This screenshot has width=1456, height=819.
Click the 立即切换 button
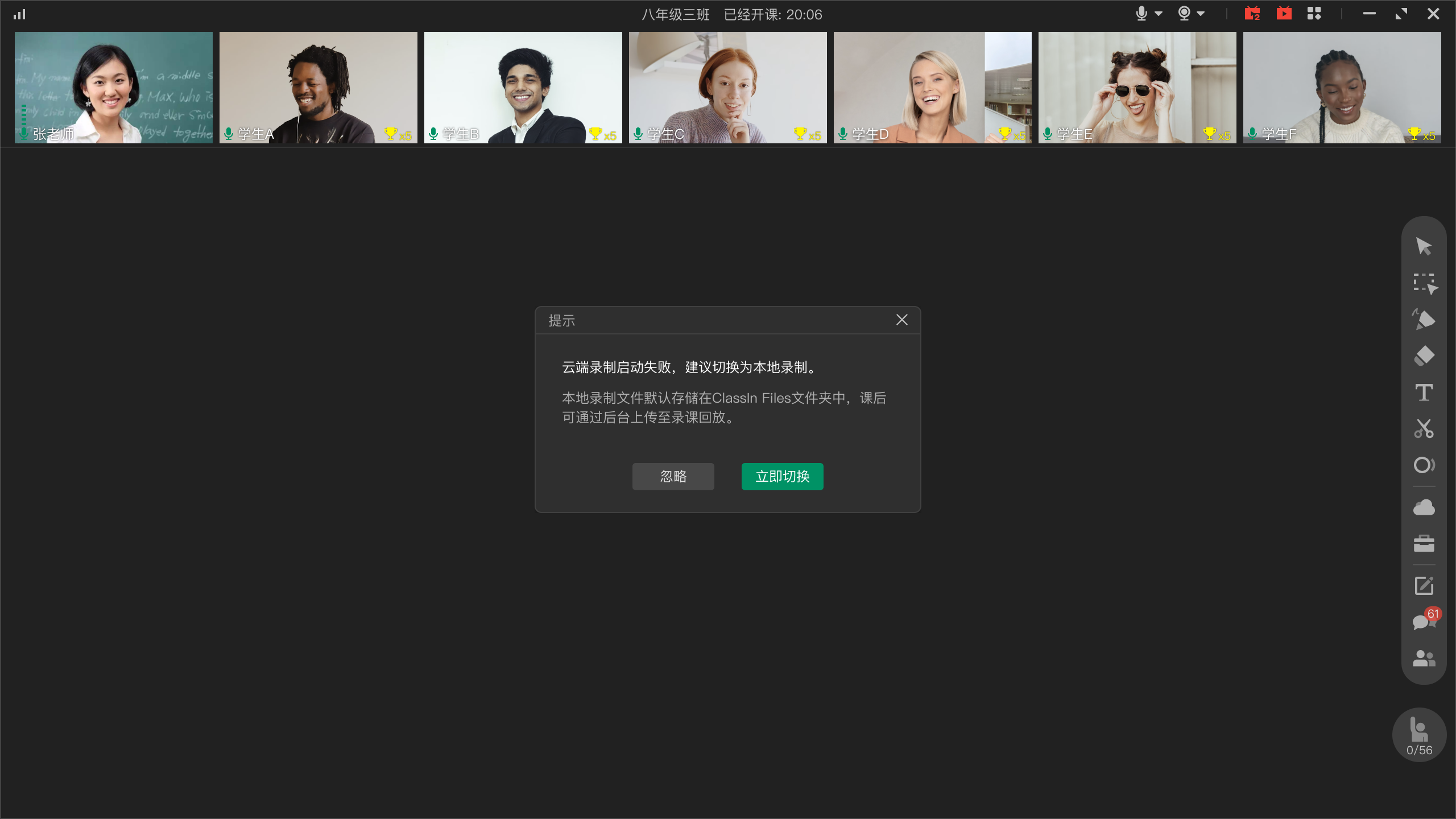(782, 477)
